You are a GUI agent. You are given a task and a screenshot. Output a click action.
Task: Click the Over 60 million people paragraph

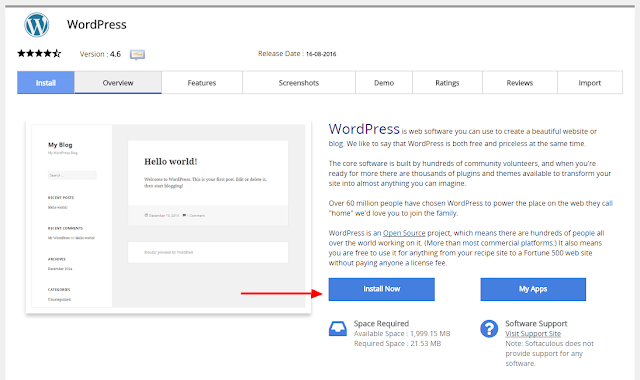[x=471, y=208]
